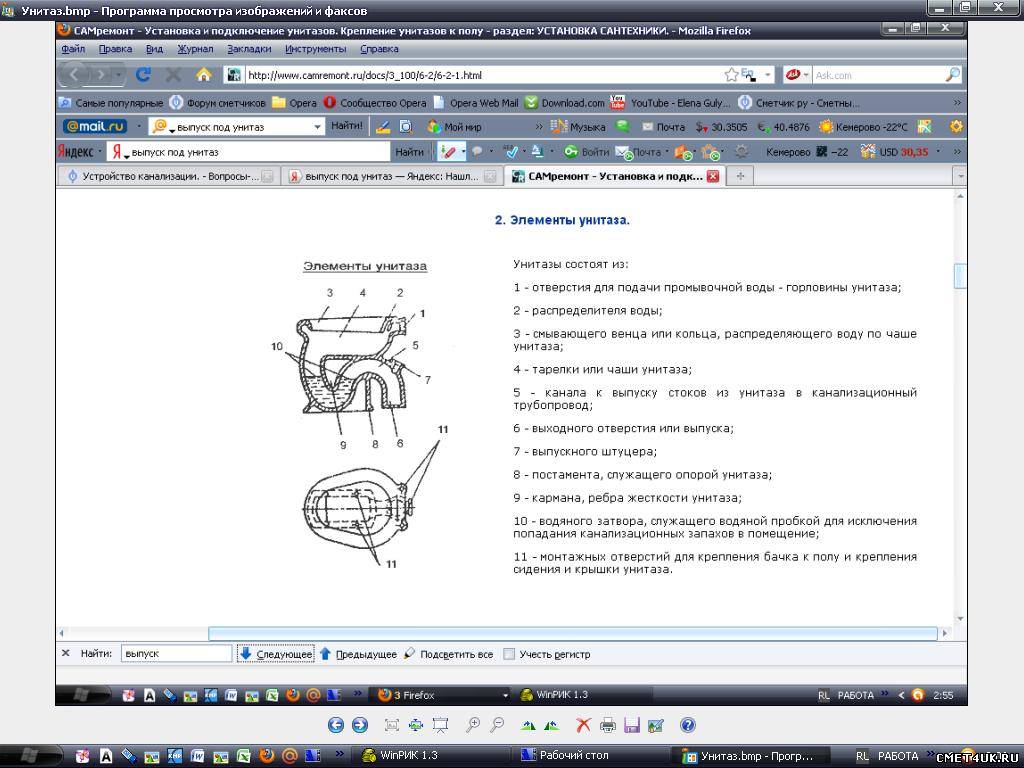The width and height of the screenshot is (1024, 768).
Task: Expand the bookmarks toolbar overflow chevron
Action: (957, 102)
